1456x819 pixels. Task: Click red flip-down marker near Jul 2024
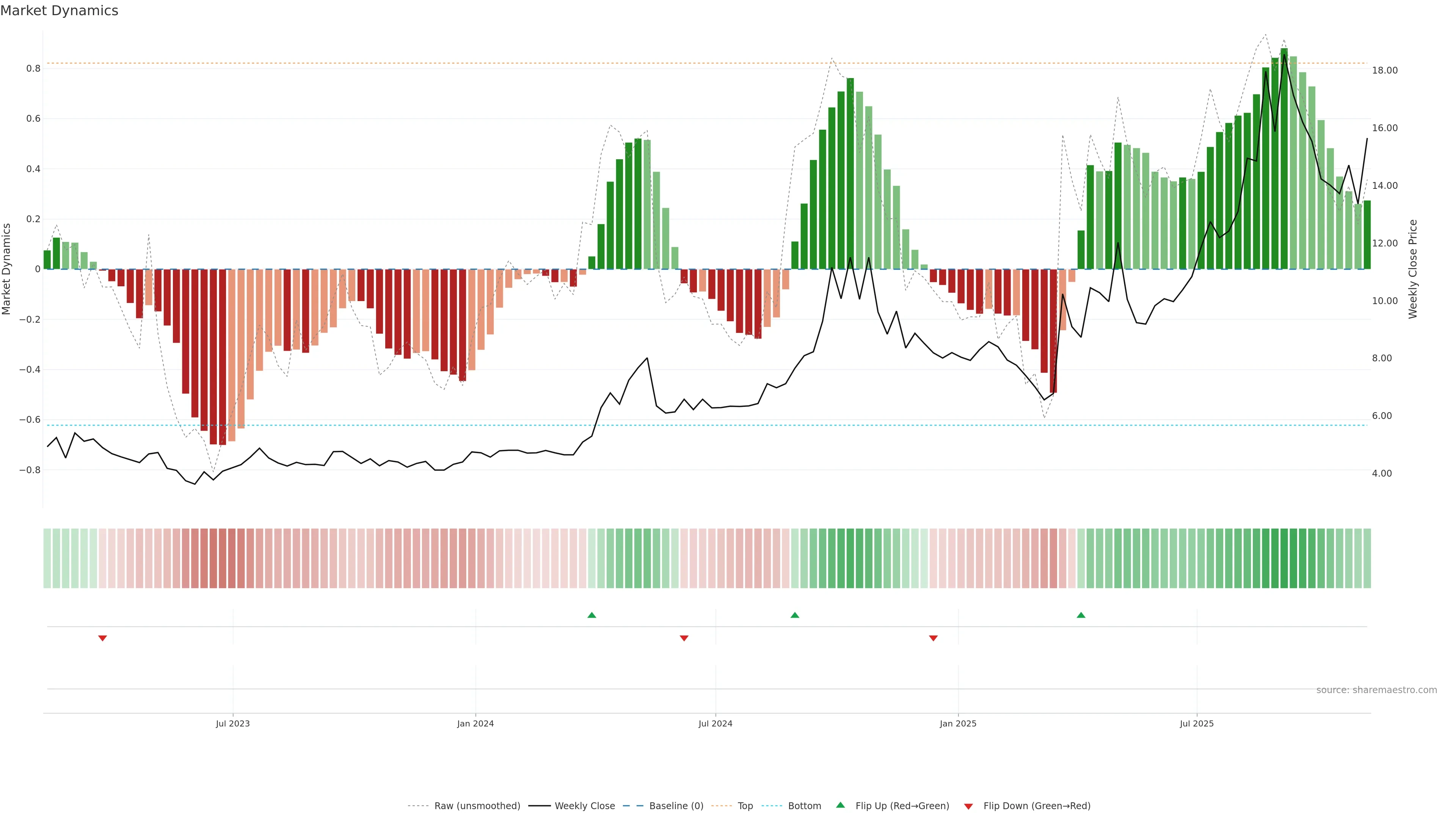[684, 638]
